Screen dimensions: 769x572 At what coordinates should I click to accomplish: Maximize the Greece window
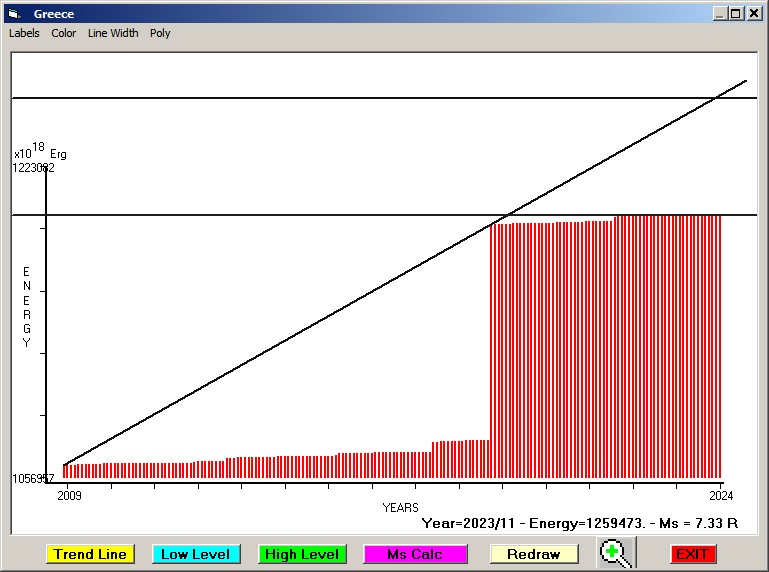pyautogui.click(x=736, y=14)
